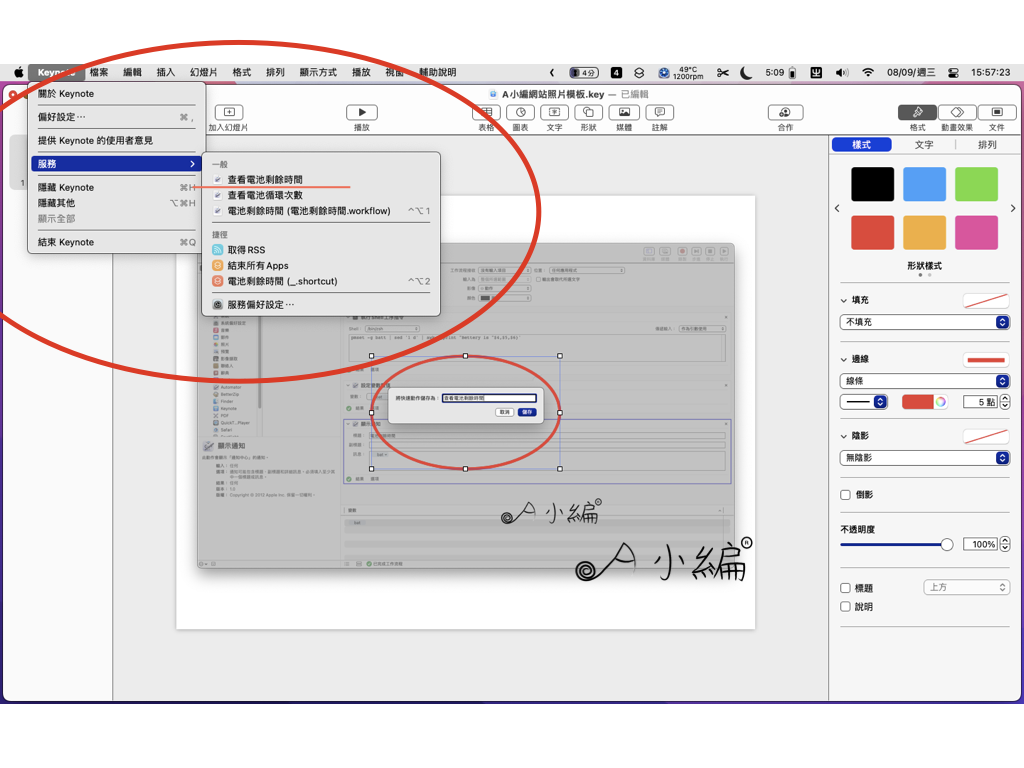Image resolution: width=1024 pixels, height=768 pixels.
Task: Click the moon Do Not Disturb icon
Action: pyautogui.click(x=746, y=72)
